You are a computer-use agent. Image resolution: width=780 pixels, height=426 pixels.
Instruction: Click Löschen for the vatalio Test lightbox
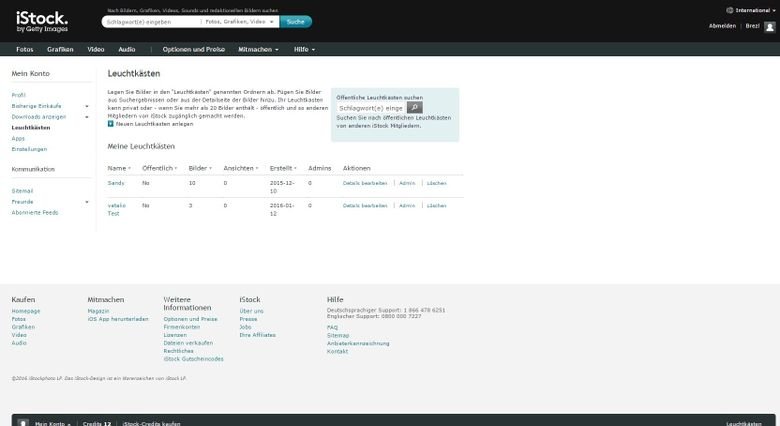click(x=436, y=205)
